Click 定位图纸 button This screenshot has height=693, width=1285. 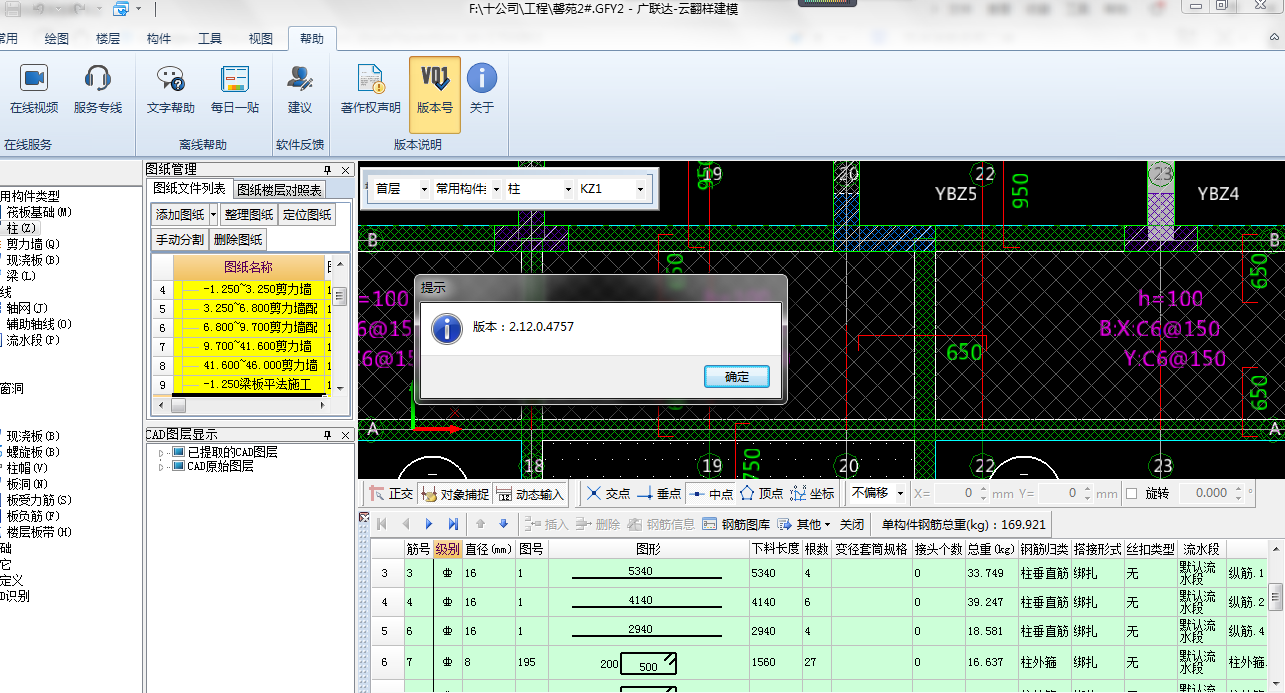click(307, 214)
